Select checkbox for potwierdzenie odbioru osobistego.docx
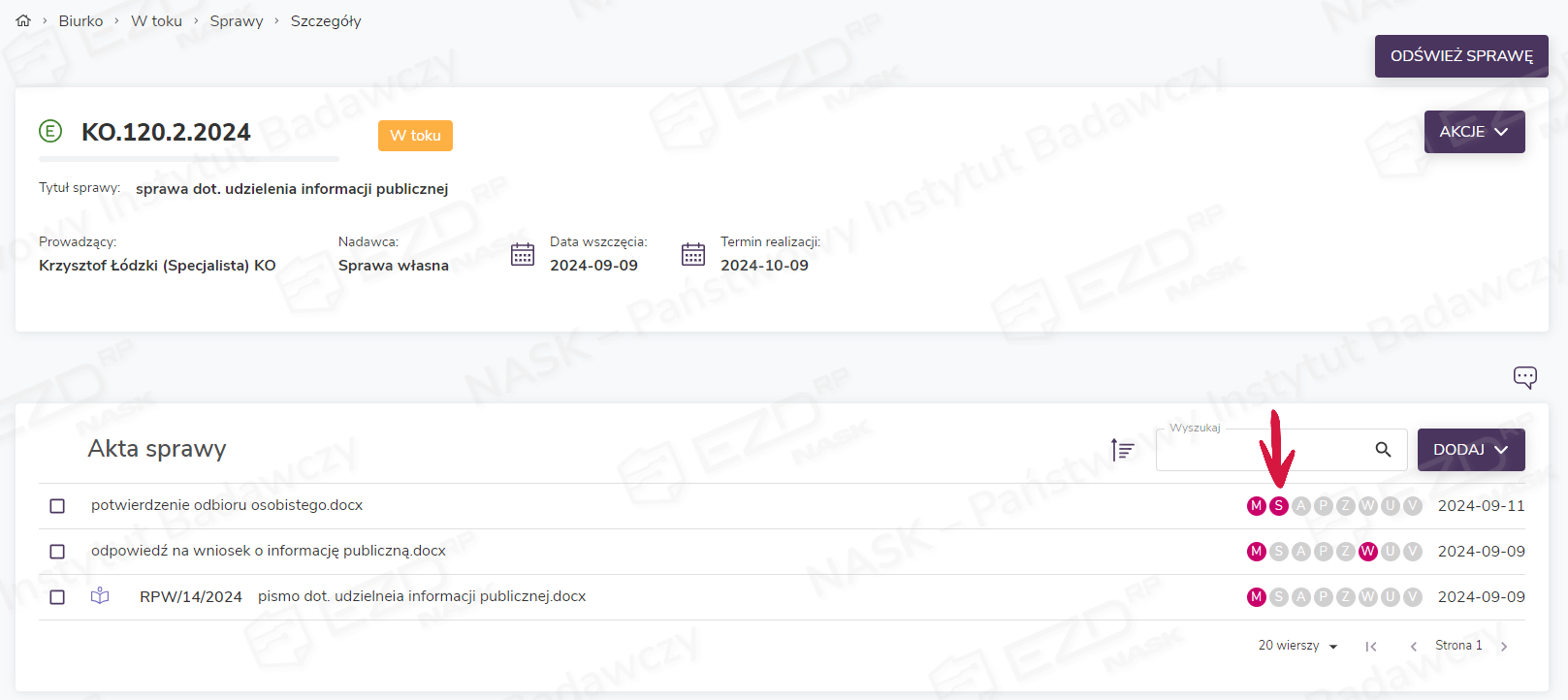Image resolution: width=1568 pixels, height=700 pixels. coord(57,506)
